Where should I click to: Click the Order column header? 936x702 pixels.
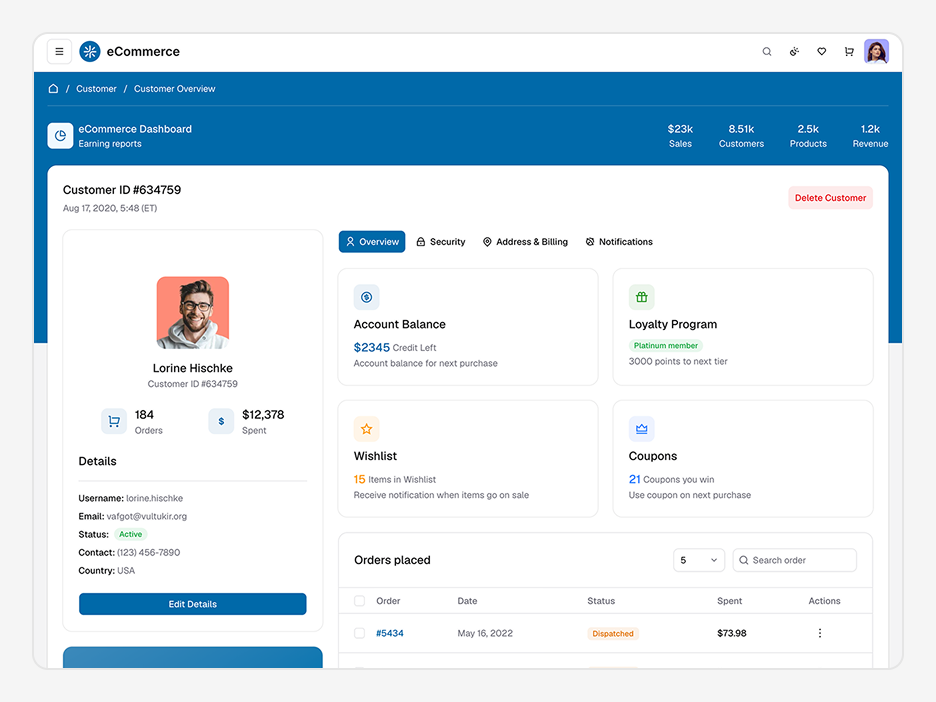pyautogui.click(x=388, y=601)
